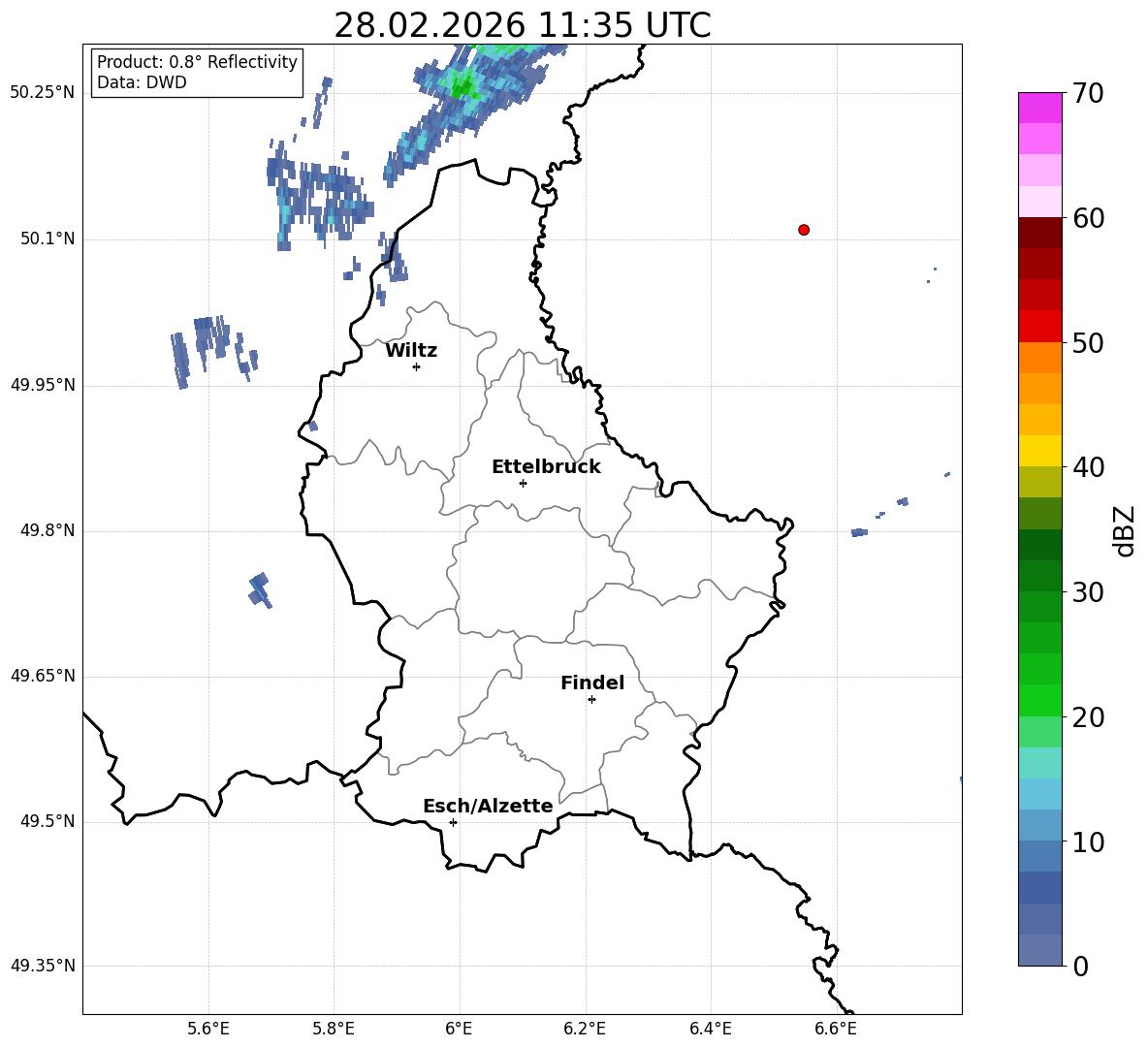Pick the bottom slate-blue colorbar segment at 0
Image resolution: width=1148 pixels, height=1048 pixels.
pyautogui.click(x=1040, y=950)
